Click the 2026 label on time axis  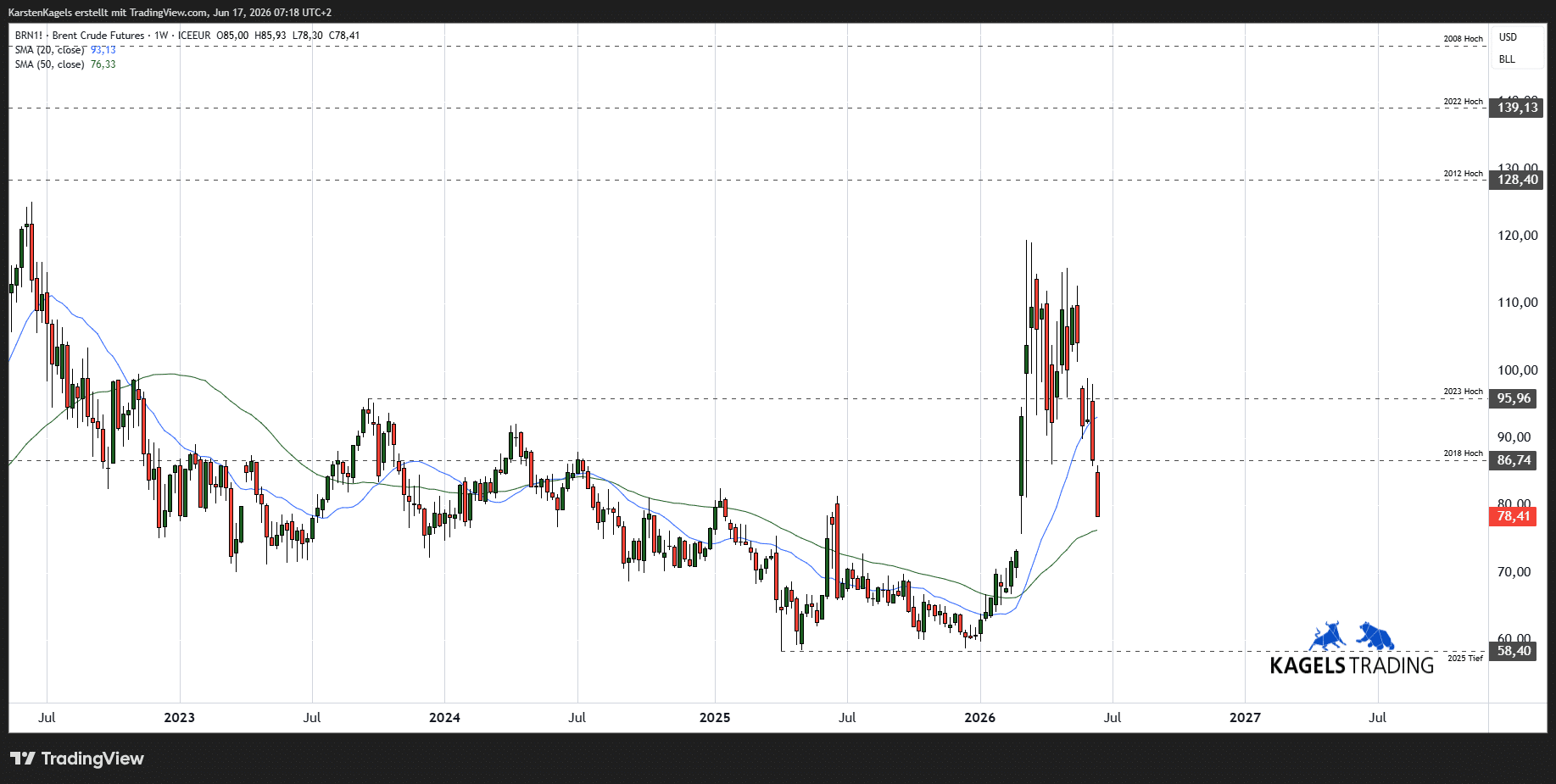[980, 718]
